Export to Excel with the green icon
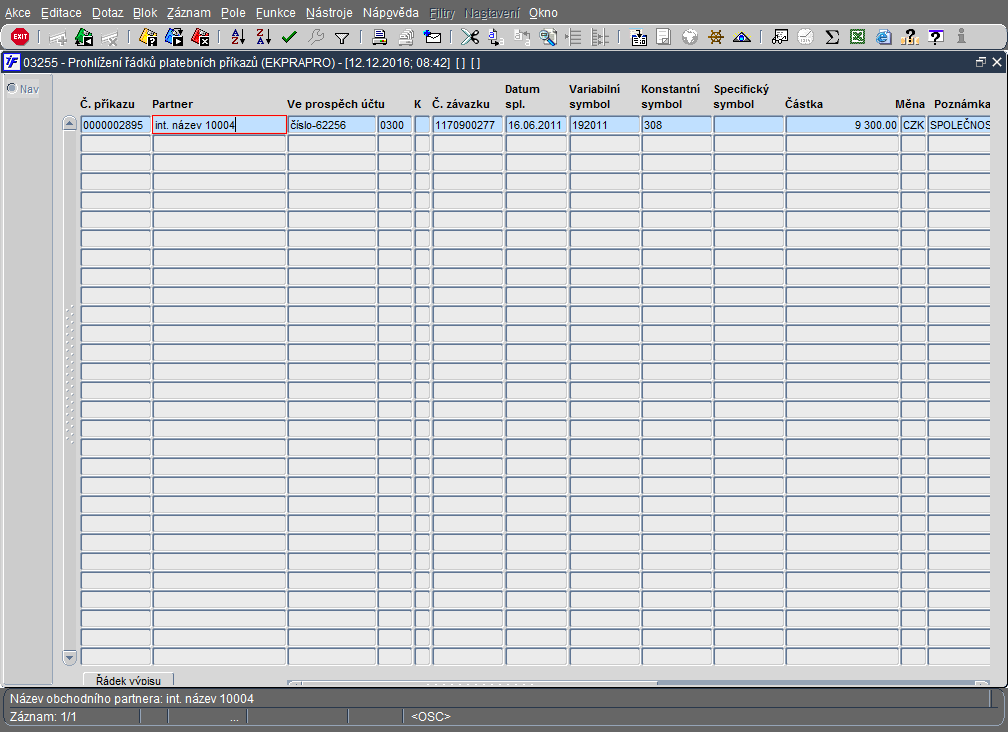1008x732 pixels. [858, 37]
